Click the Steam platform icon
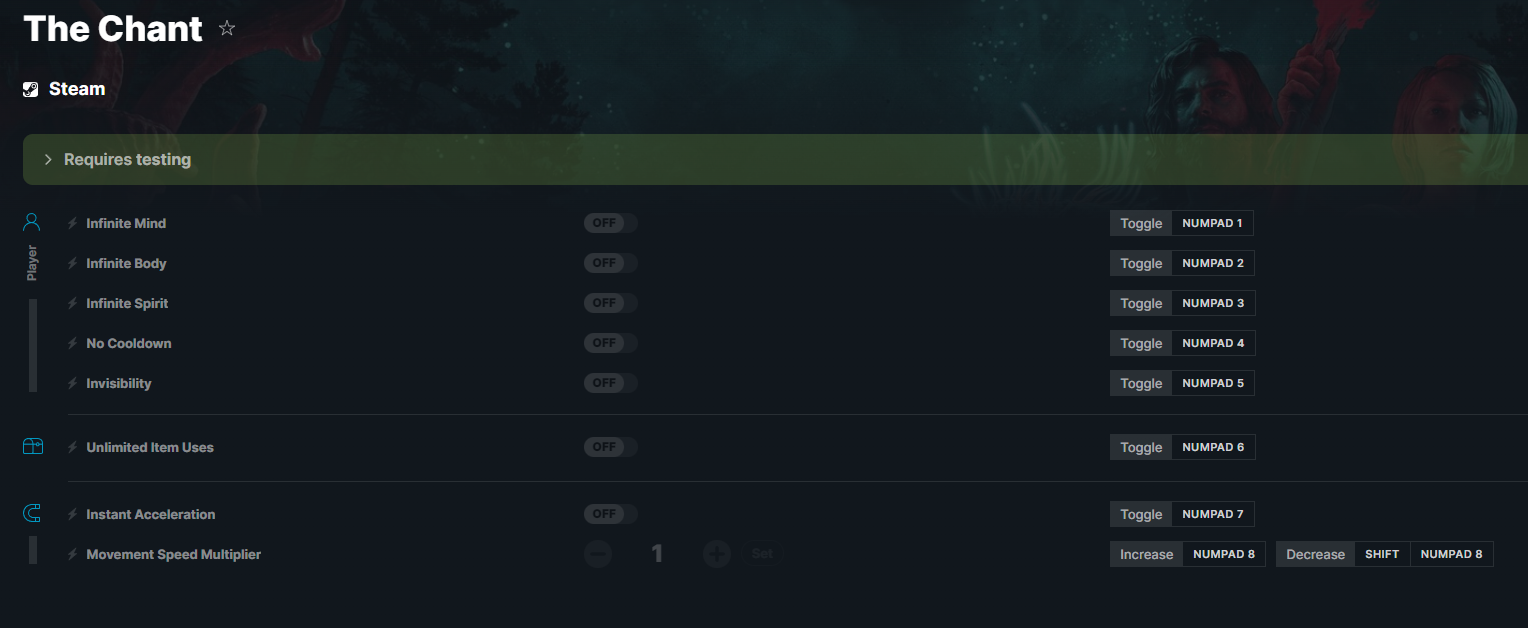This screenshot has height=628, width=1528. coord(31,89)
